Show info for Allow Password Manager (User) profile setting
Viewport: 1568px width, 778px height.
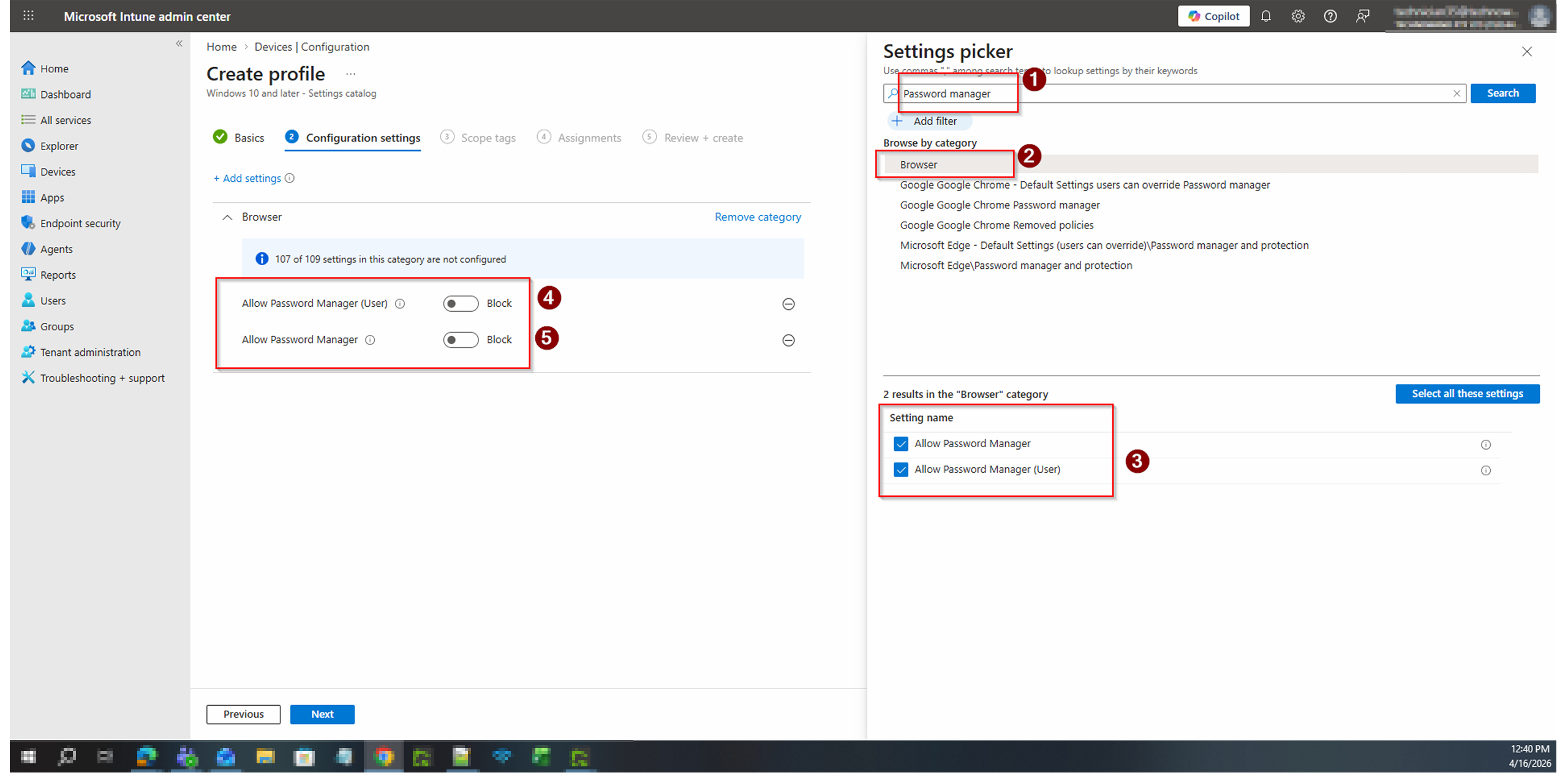point(400,303)
